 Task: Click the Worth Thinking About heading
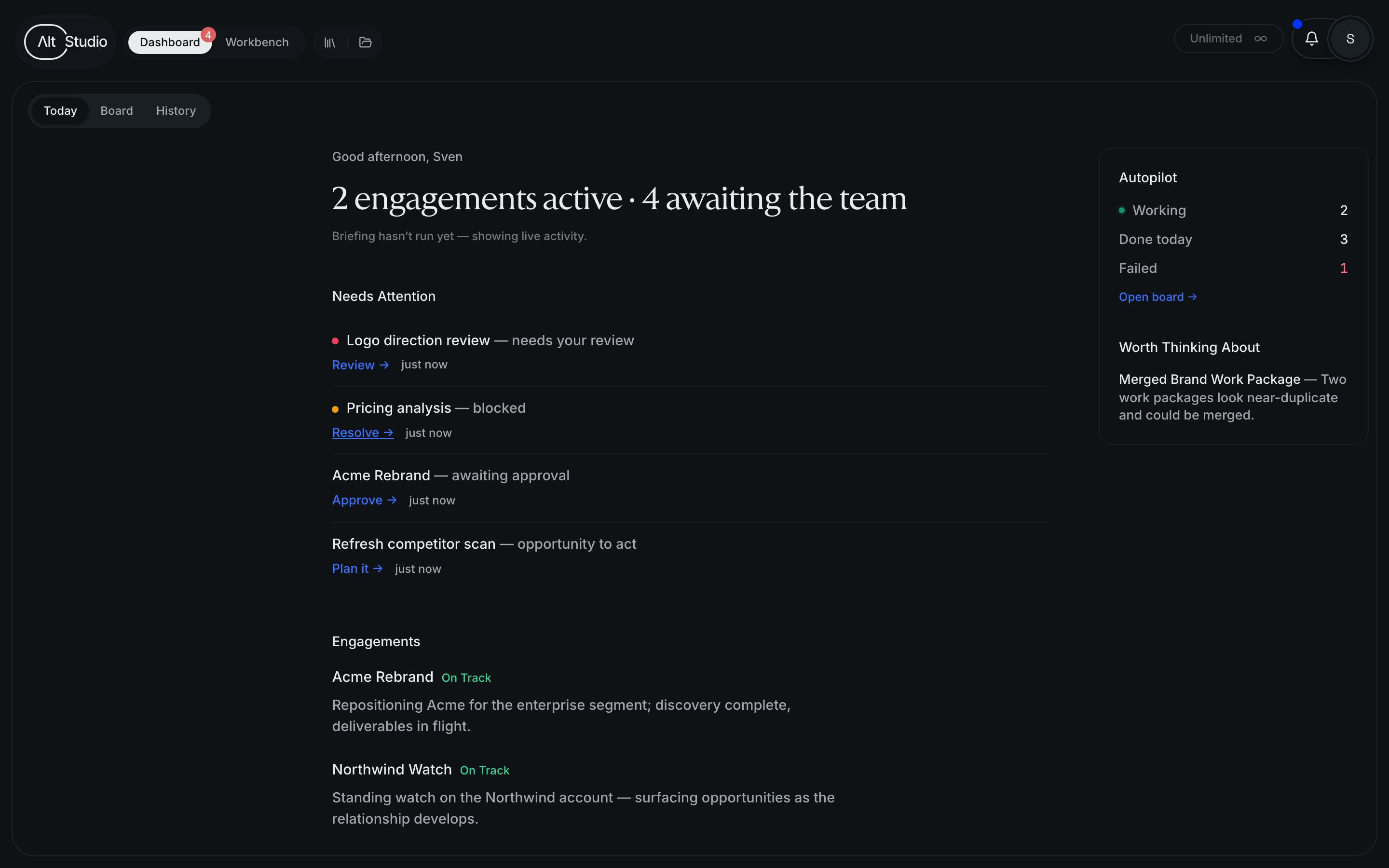pyautogui.click(x=1189, y=347)
